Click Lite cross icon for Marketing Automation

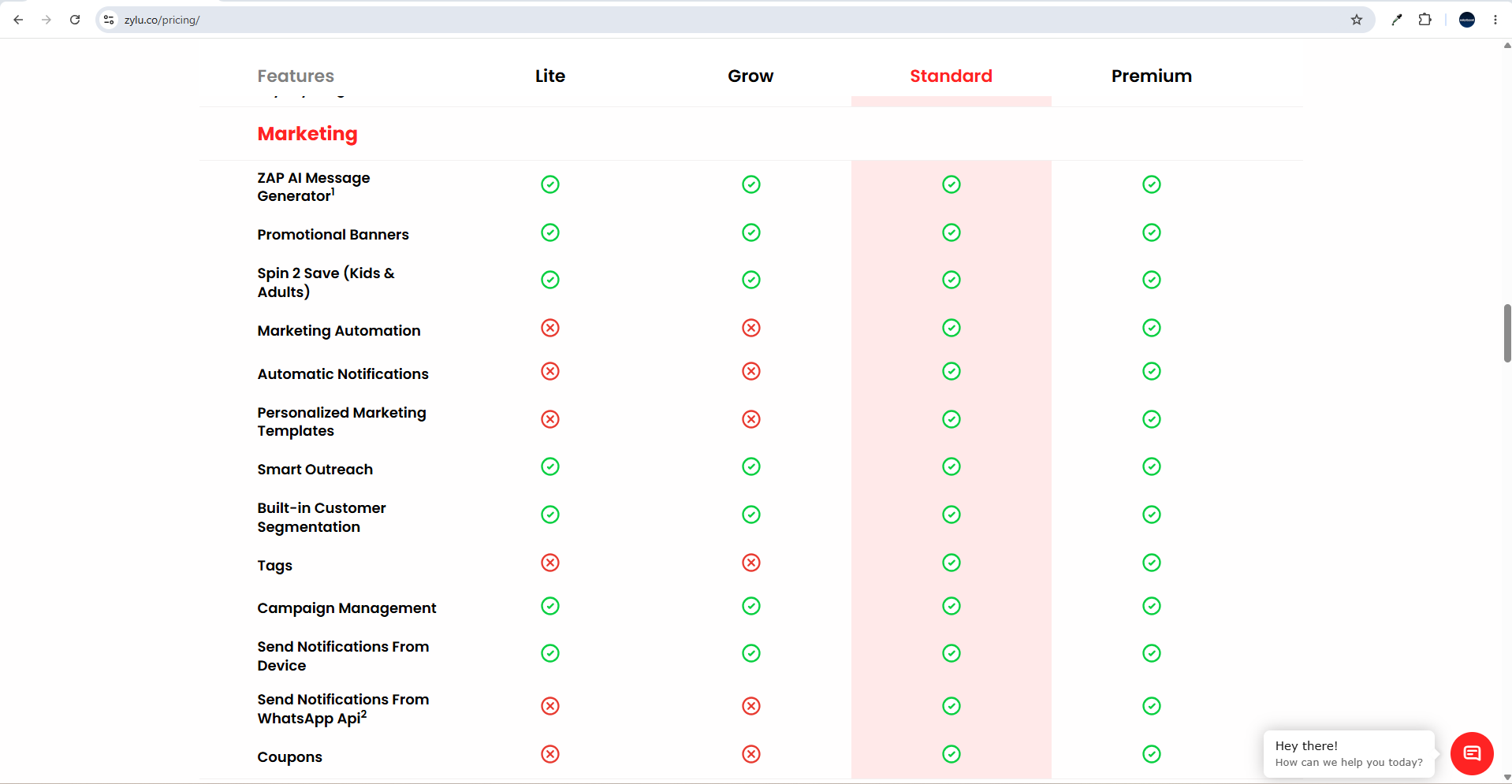550,328
